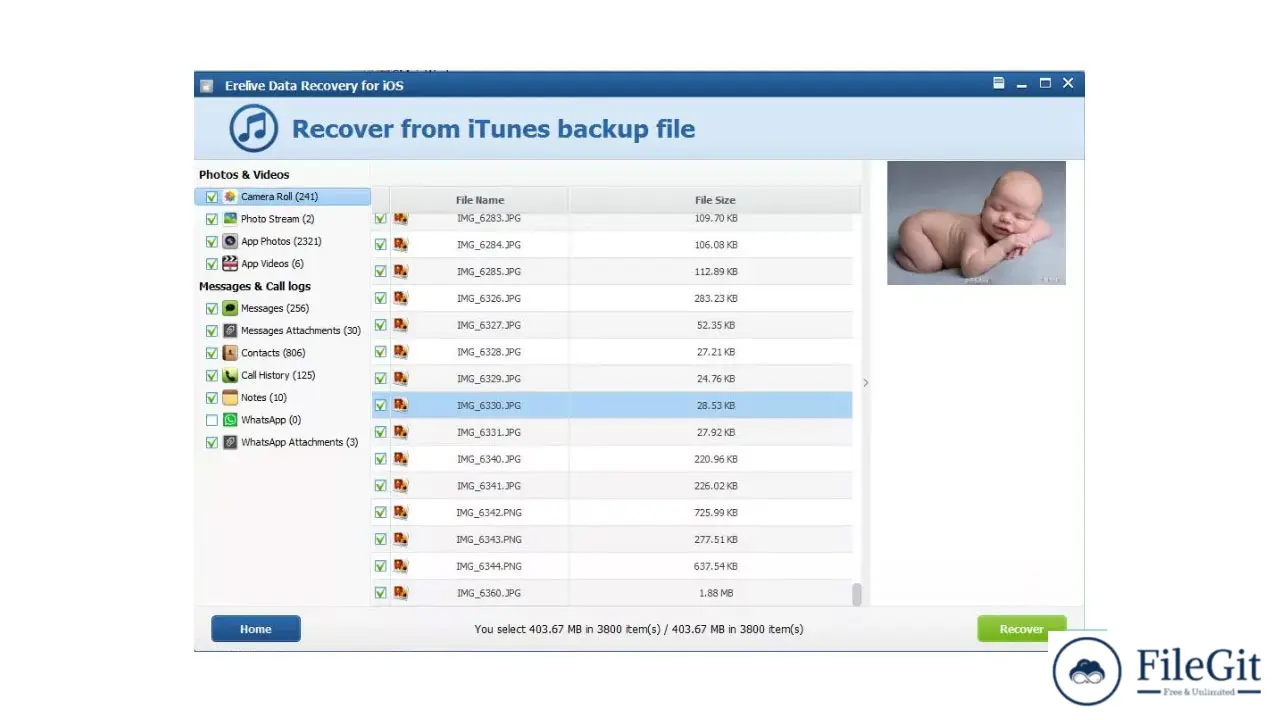The width and height of the screenshot is (1280, 720).
Task: Open Notes (10) category
Action: coord(264,397)
